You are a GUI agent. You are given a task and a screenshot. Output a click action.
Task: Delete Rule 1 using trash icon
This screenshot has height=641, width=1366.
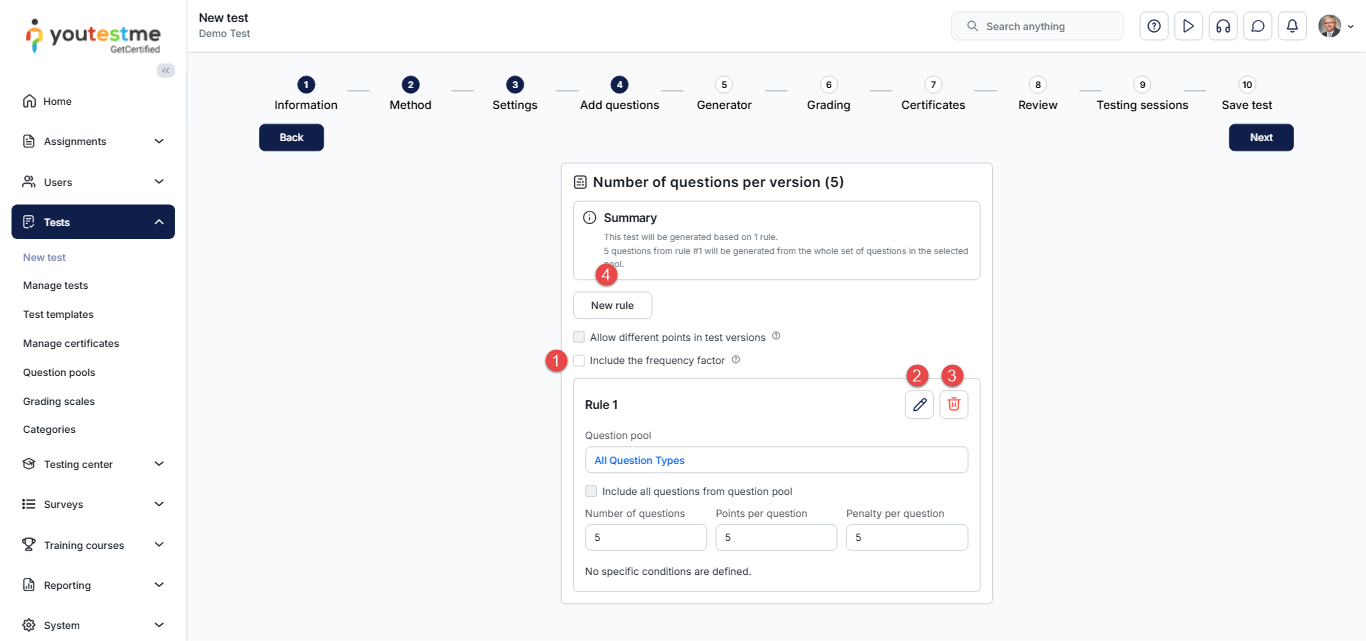[954, 404]
